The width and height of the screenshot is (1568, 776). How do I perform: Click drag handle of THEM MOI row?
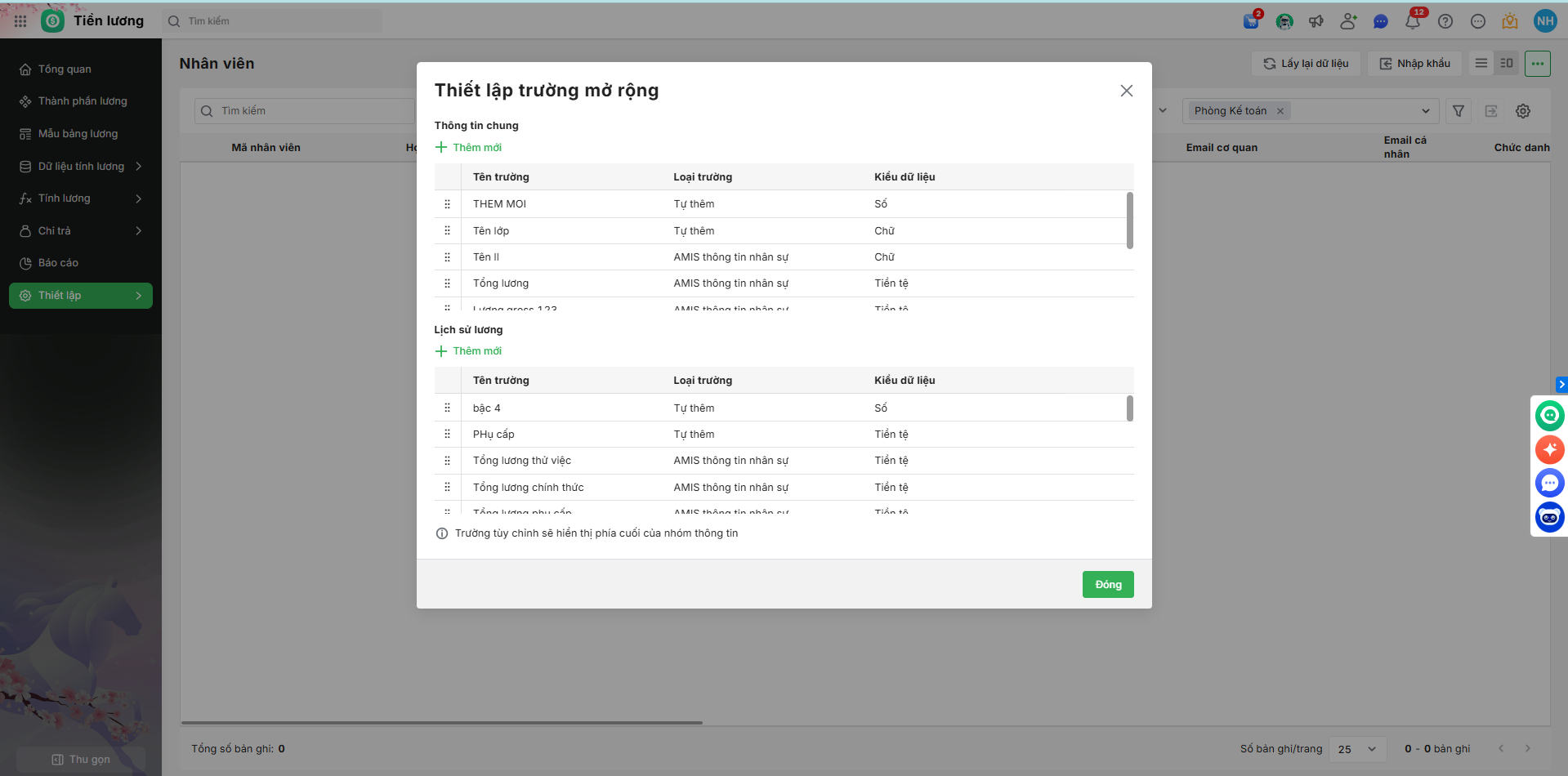[447, 204]
